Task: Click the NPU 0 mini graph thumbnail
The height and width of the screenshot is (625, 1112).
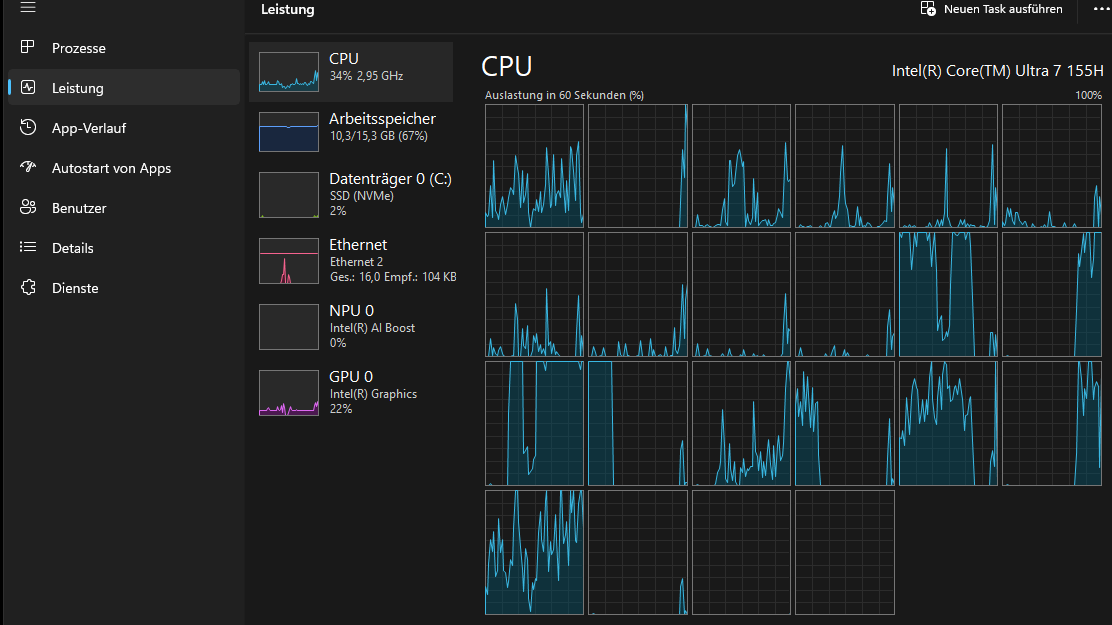Action: 289,327
